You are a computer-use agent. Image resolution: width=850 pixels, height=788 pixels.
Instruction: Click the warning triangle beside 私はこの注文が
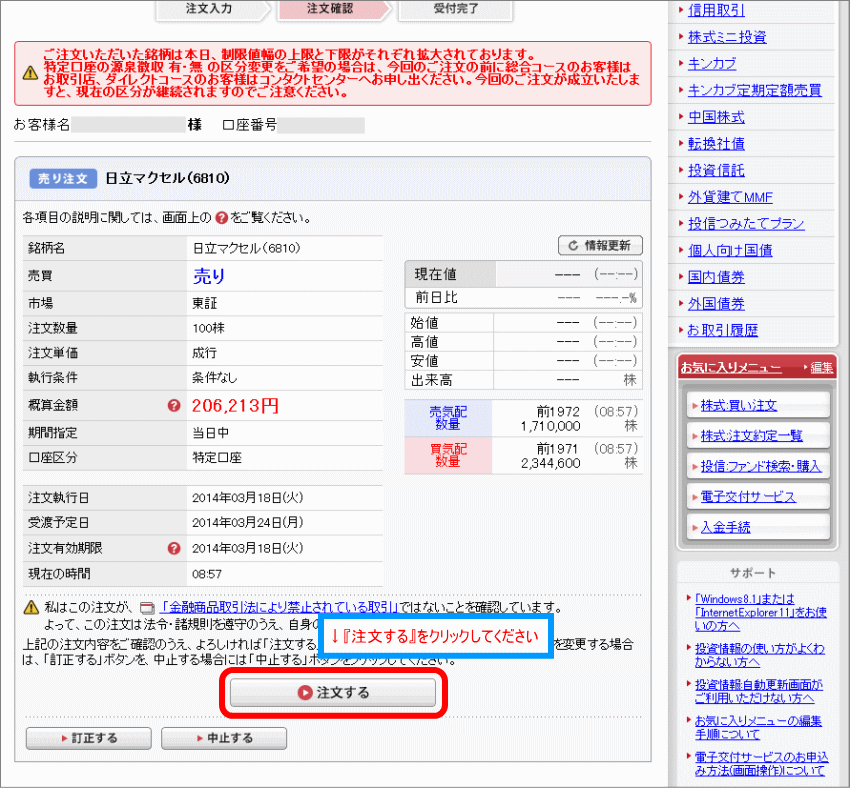pyautogui.click(x=31, y=608)
